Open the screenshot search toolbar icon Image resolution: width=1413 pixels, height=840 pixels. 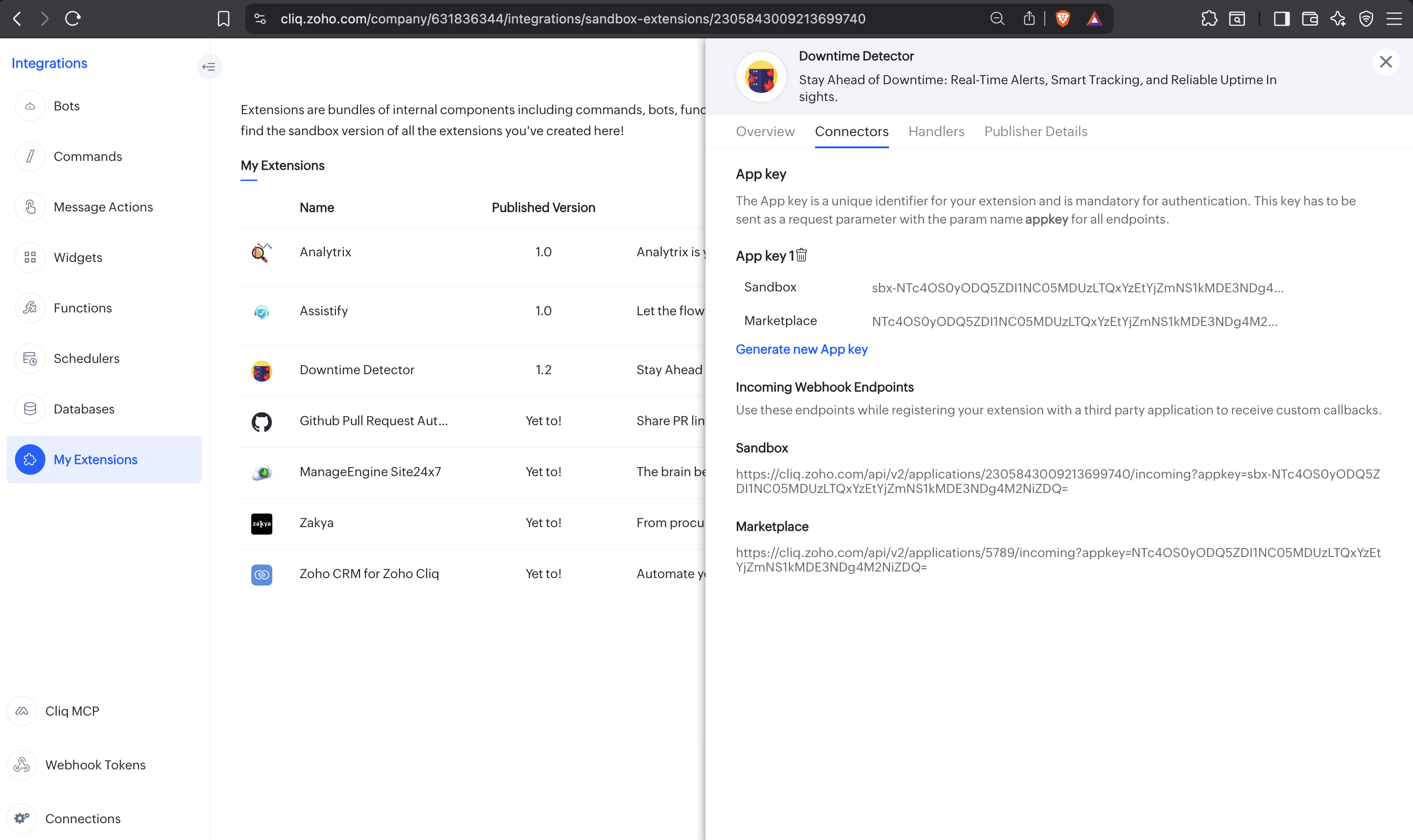click(1237, 19)
